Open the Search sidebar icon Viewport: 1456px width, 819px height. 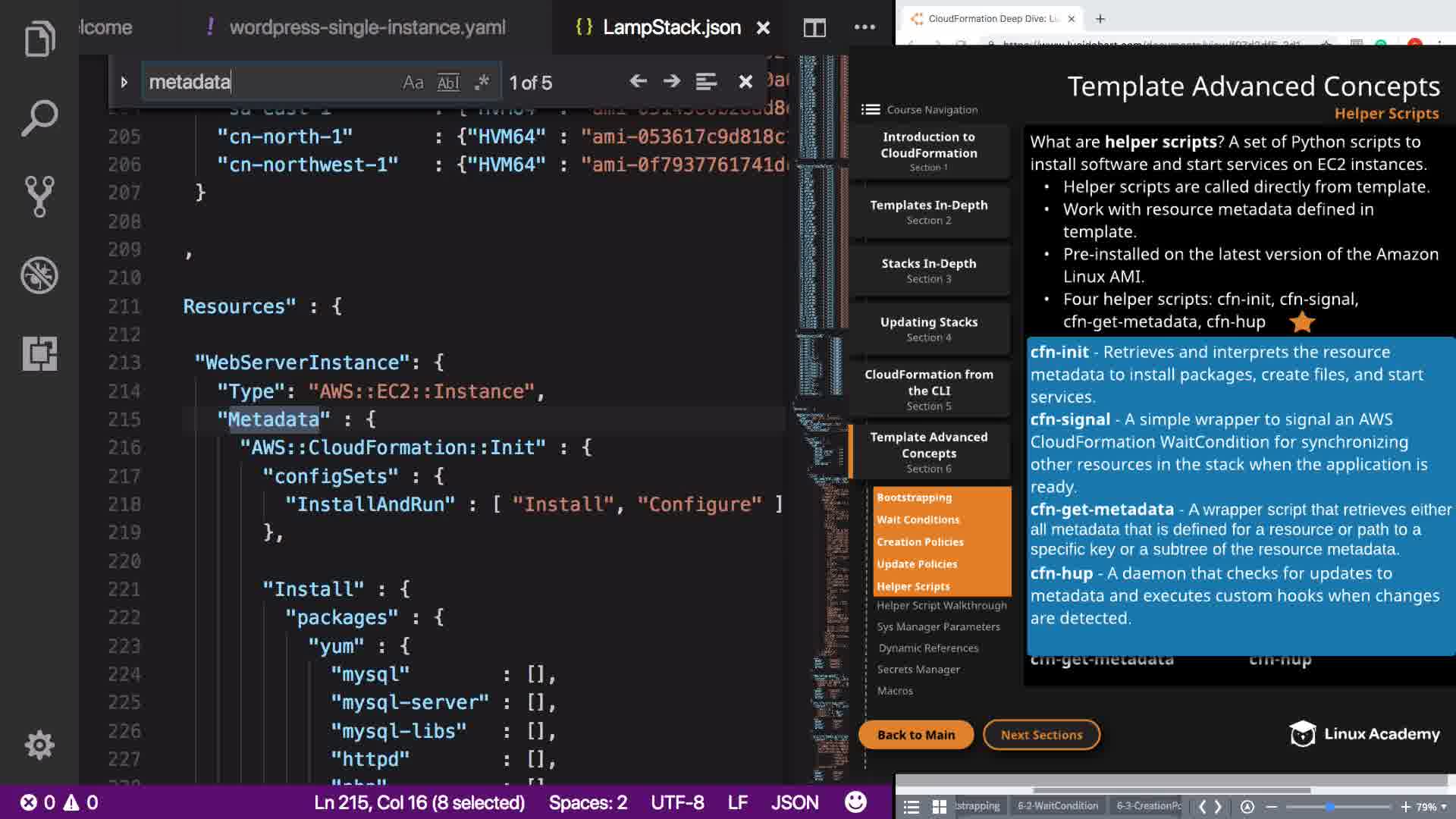(39, 118)
